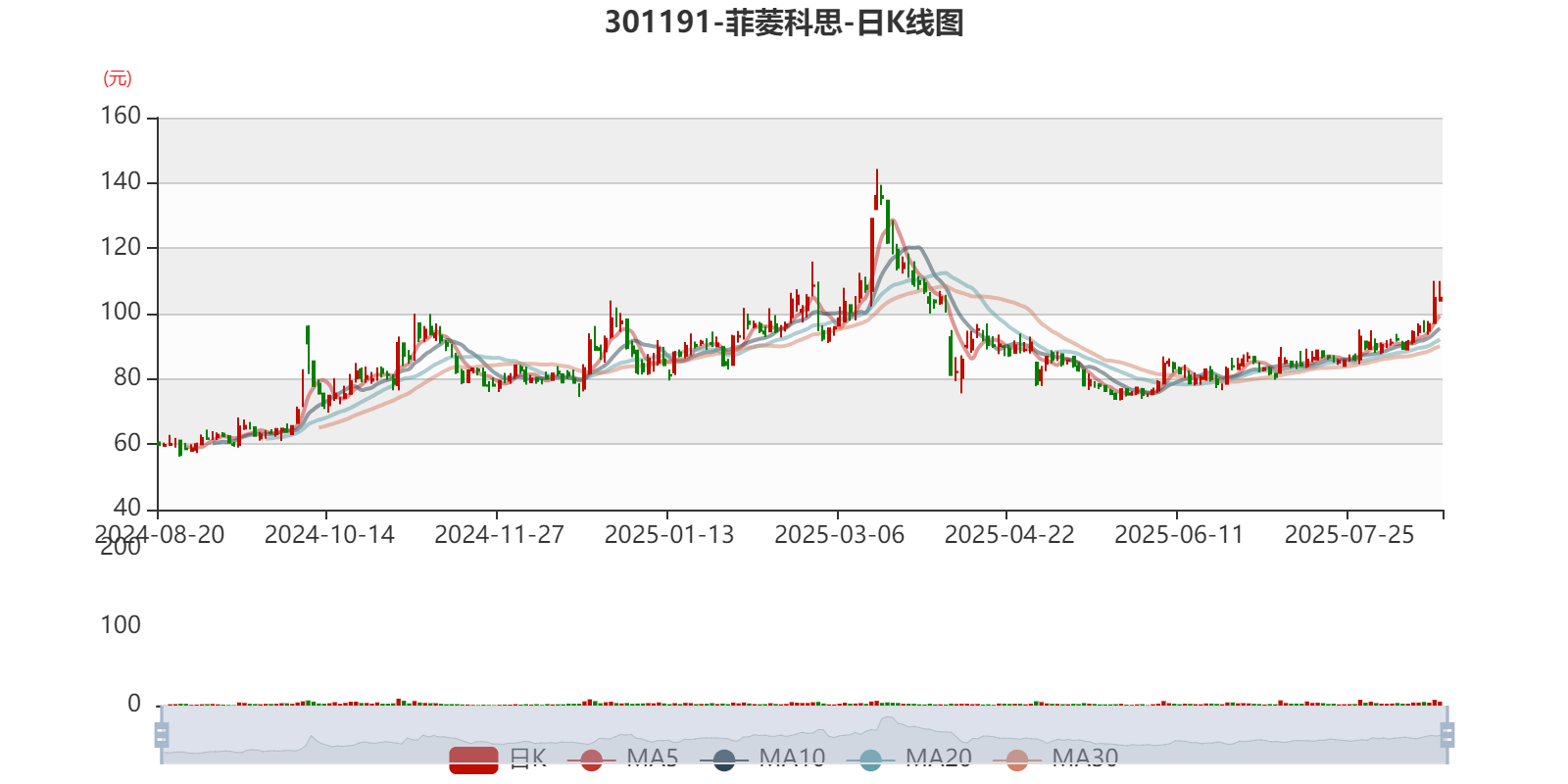
Task: Toggle the 日K candlestick series legend
Action: tap(498, 759)
